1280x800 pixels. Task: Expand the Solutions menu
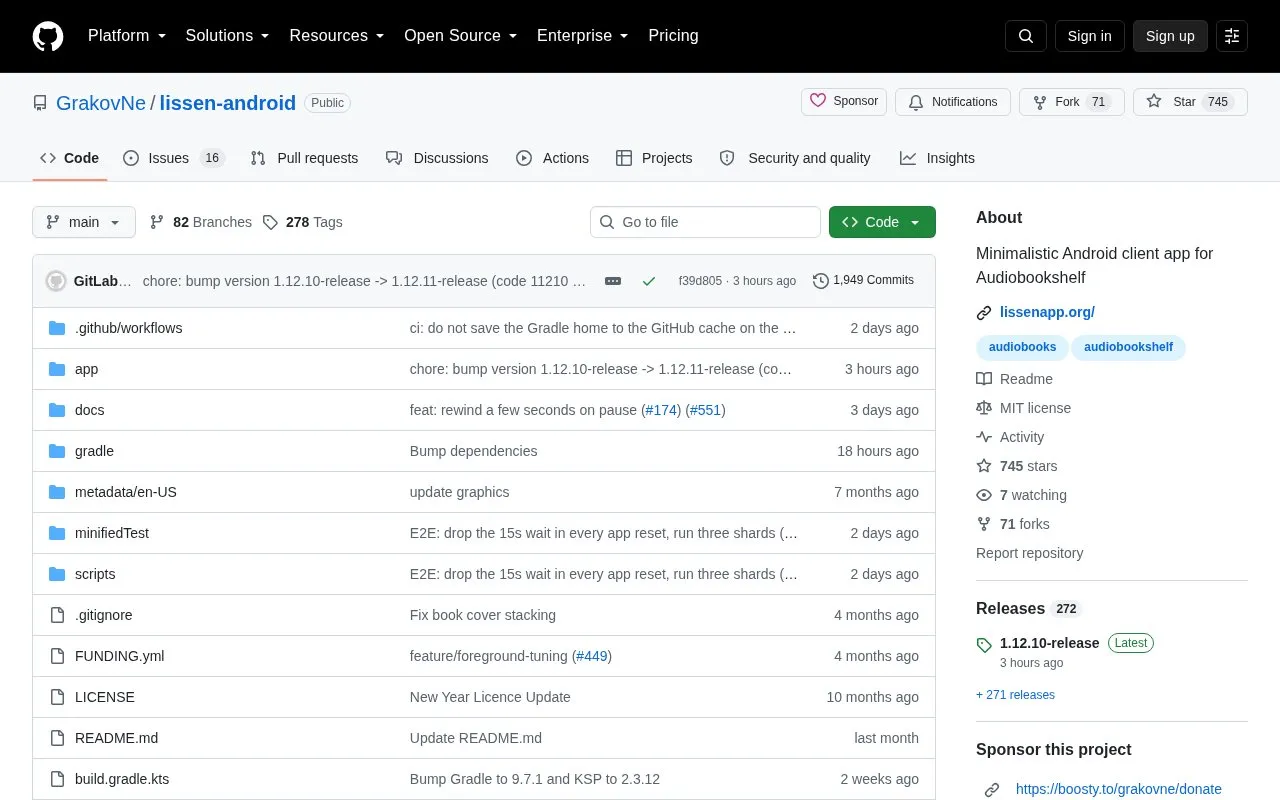coord(228,36)
